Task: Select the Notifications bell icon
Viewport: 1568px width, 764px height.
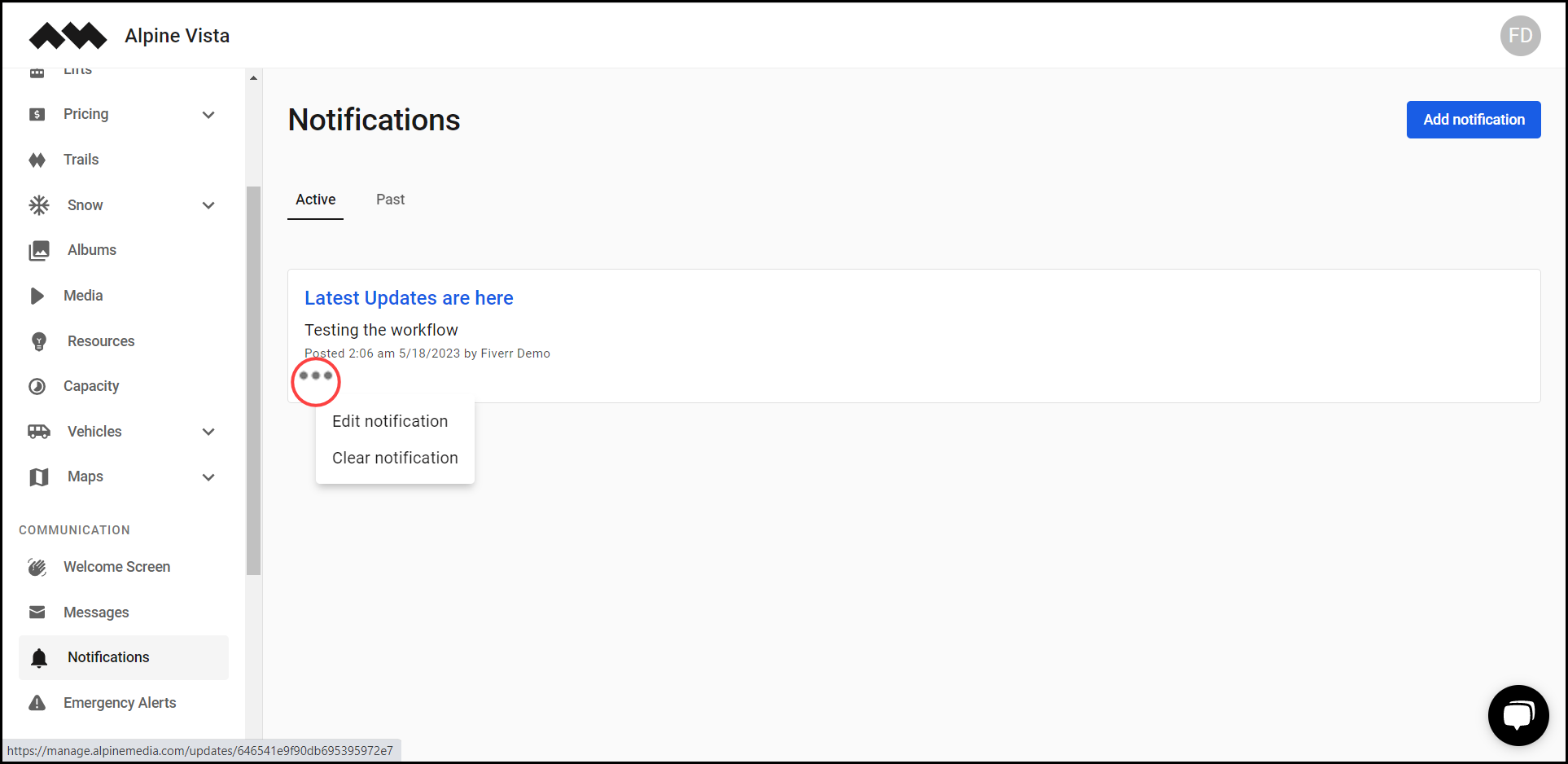Action: pos(37,657)
